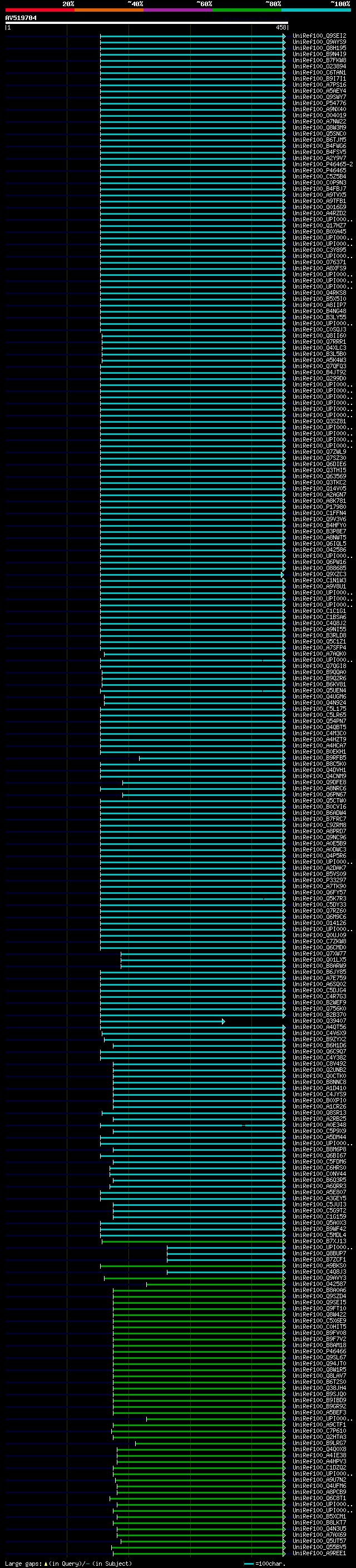Click the purple ~60% identity legend segment
The image size is (356, 1568).
click(179, 10)
